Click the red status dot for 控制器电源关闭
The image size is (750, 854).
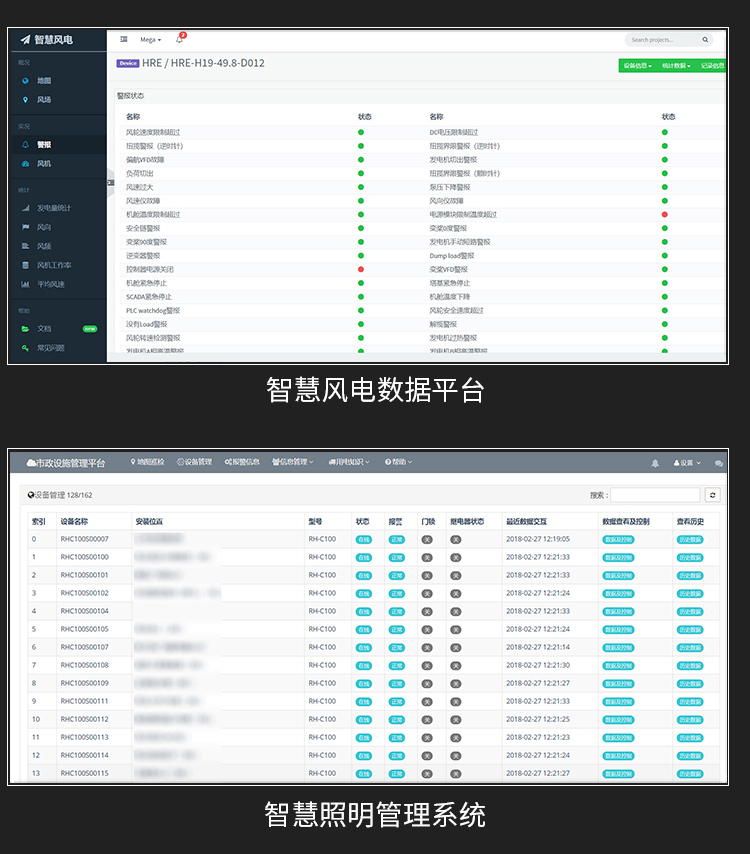tap(360, 269)
